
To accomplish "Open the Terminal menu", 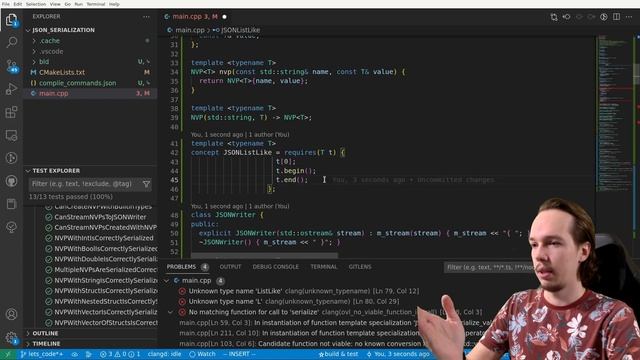I will (x=96, y=4).
